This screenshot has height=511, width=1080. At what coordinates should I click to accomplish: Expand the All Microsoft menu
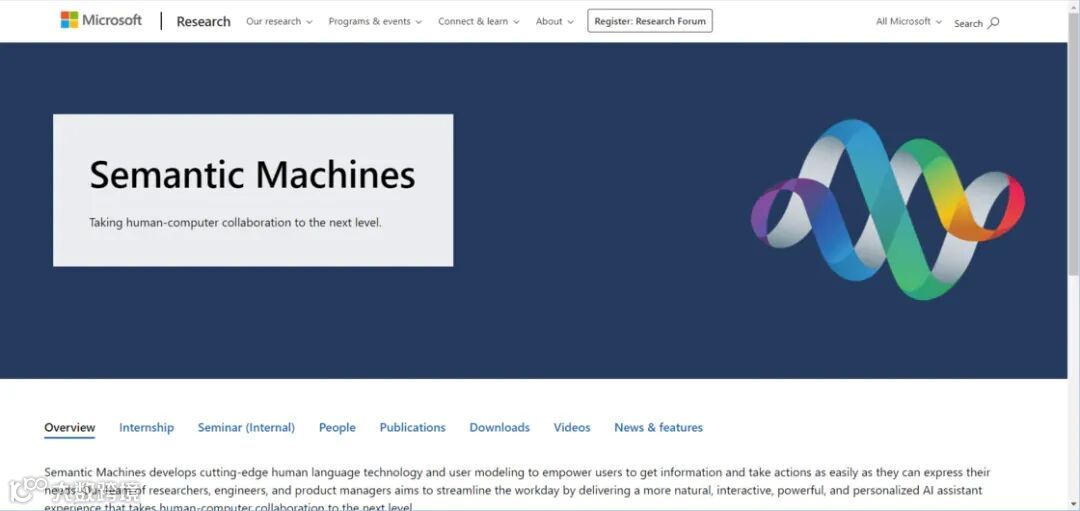click(x=908, y=21)
